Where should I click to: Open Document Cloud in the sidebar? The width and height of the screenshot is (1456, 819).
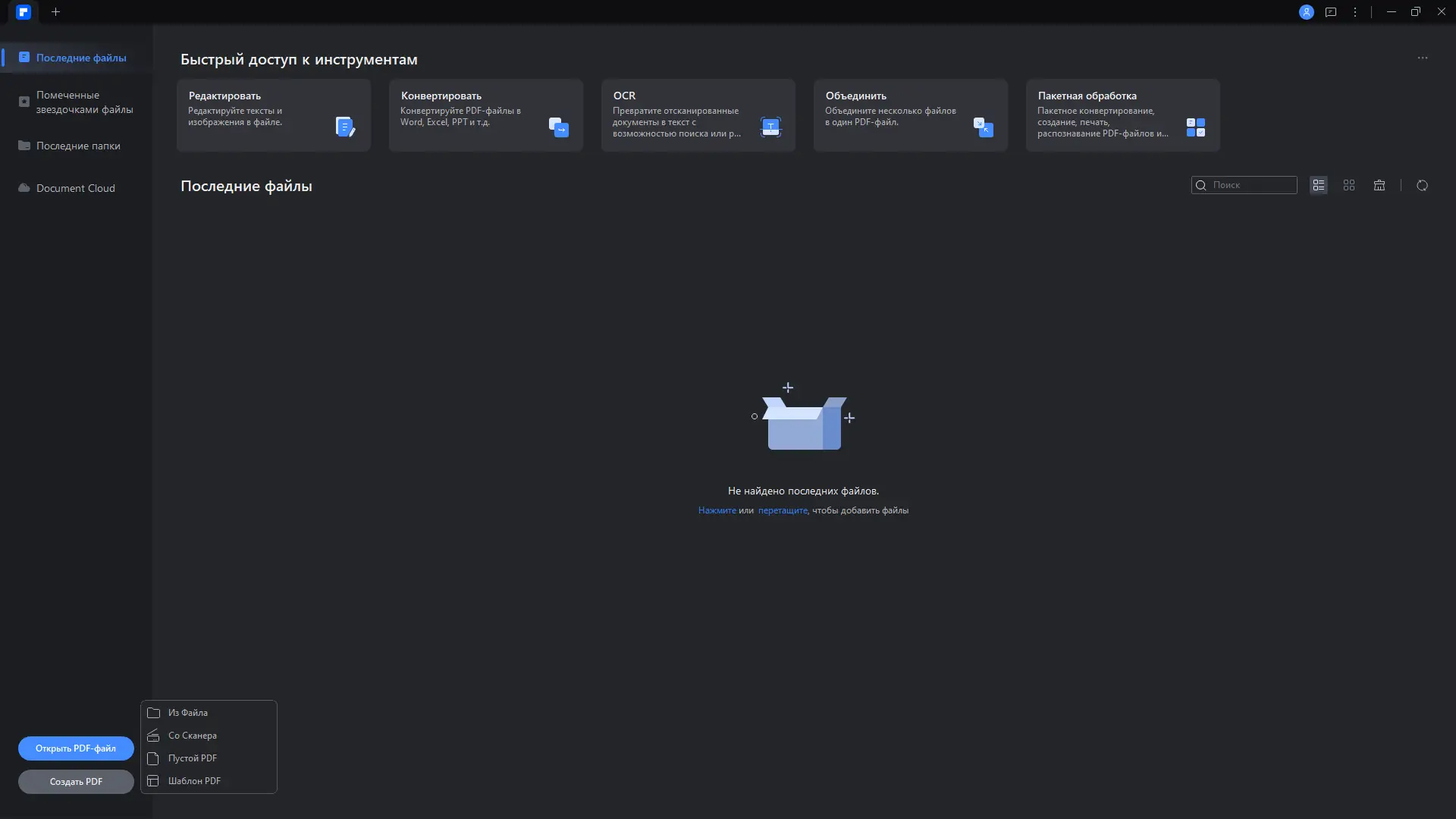(75, 188)
